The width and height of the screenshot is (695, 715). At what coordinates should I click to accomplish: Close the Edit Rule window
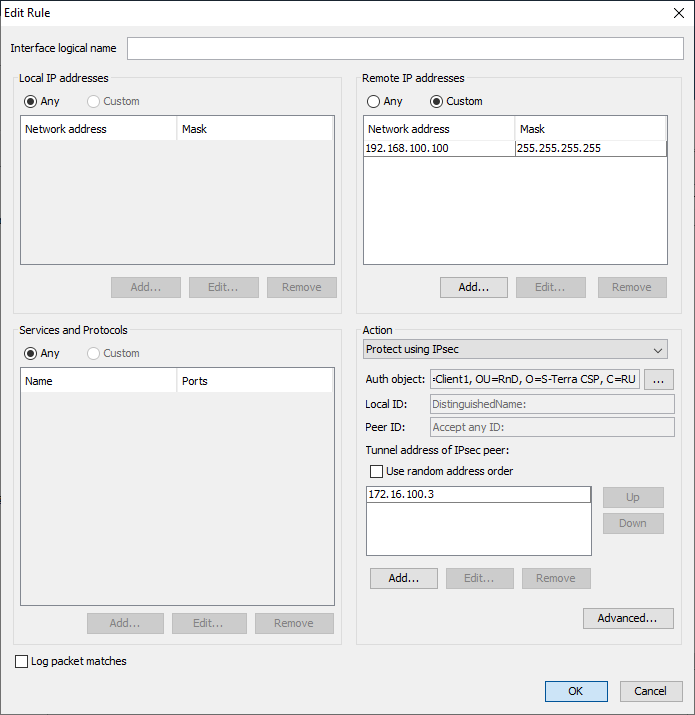pyautogui.click(x=679, y=13)
